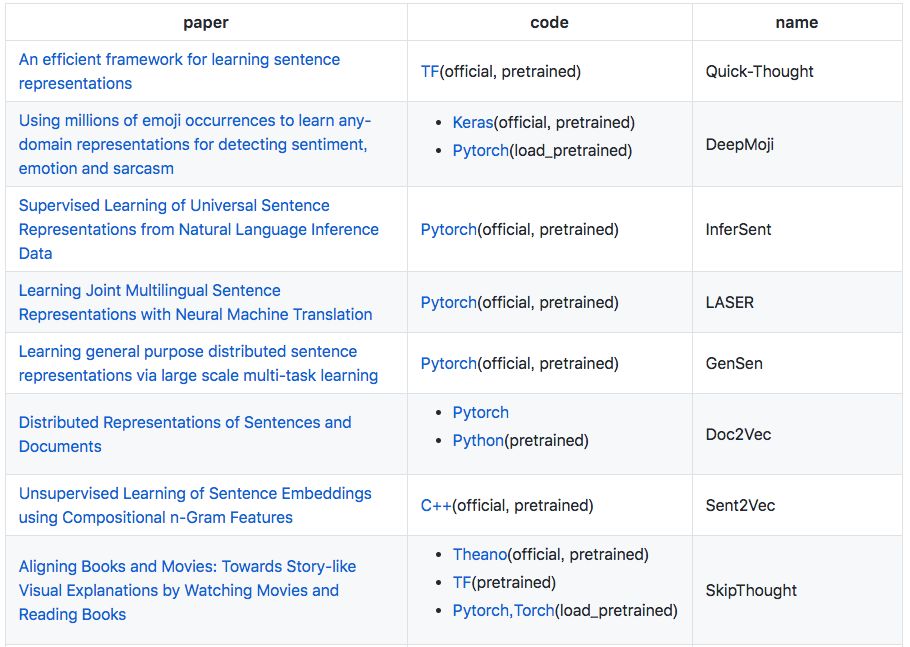Open the InferSent supervised learning paper
Image resolution: width=910 pixels, height=647 pixels.
(x=198, y=230)
